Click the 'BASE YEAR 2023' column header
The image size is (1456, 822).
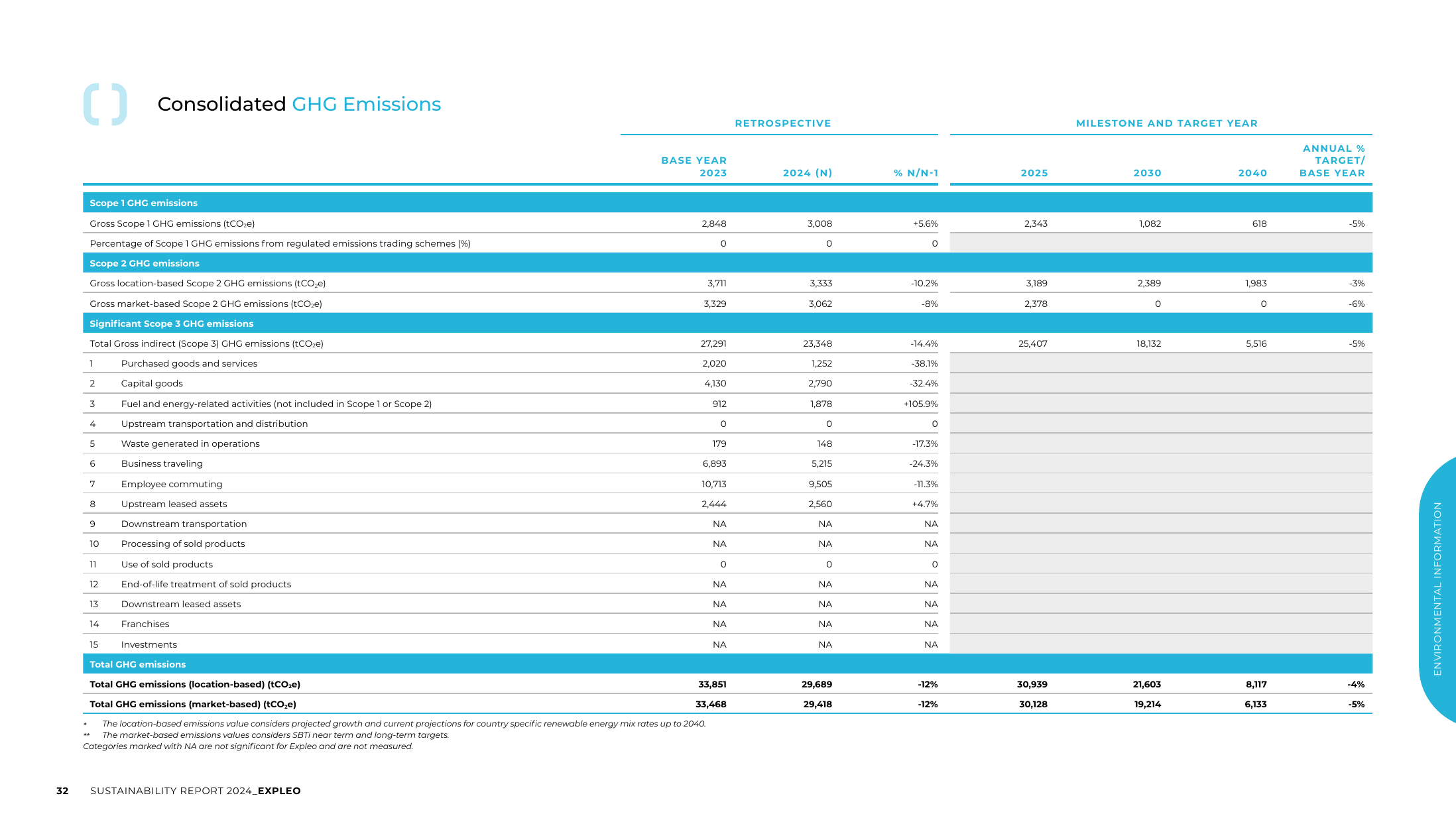[x=694, y=166]
